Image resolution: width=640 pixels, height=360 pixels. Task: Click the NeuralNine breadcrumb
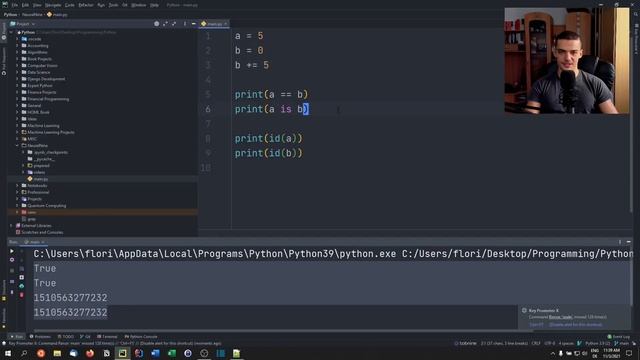click(x=32, y=15)
